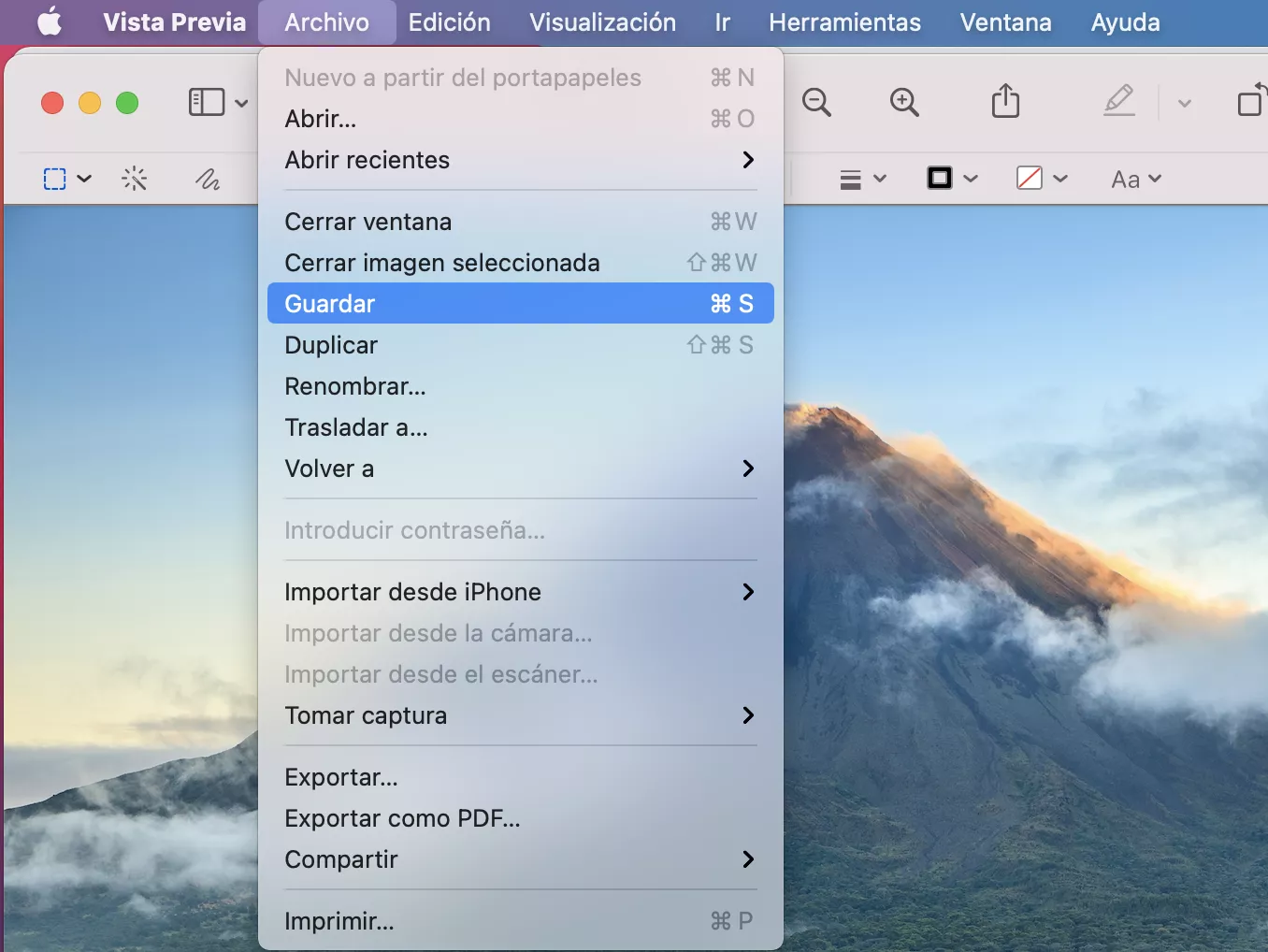Select the rectangular selection tool
Screen dimensions: 1268x952
click(x=55, y=179)
